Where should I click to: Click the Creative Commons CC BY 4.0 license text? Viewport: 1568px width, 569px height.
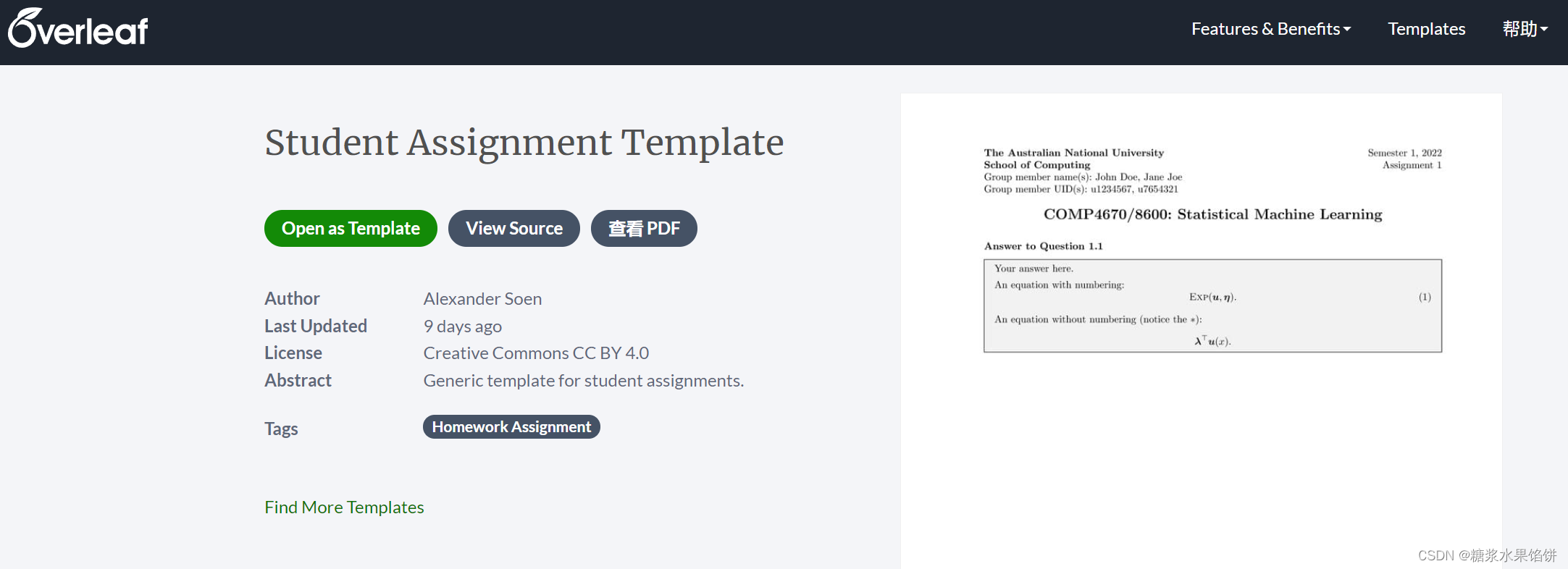536,353
